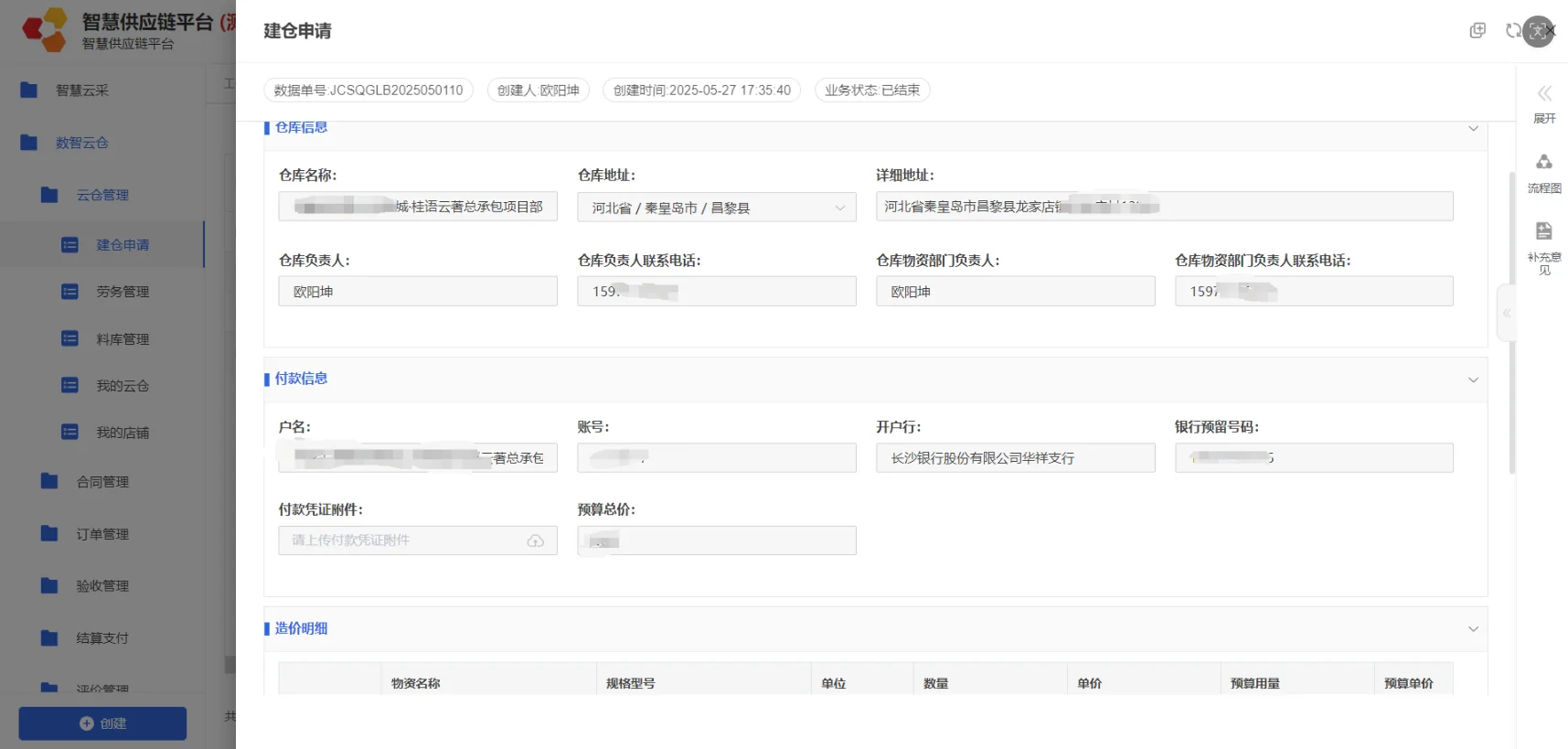The width and height of the screenshot is (1568, 749).
Task: Click the 仓库物资部门负责人 input field
Action: pos(1016,291)
